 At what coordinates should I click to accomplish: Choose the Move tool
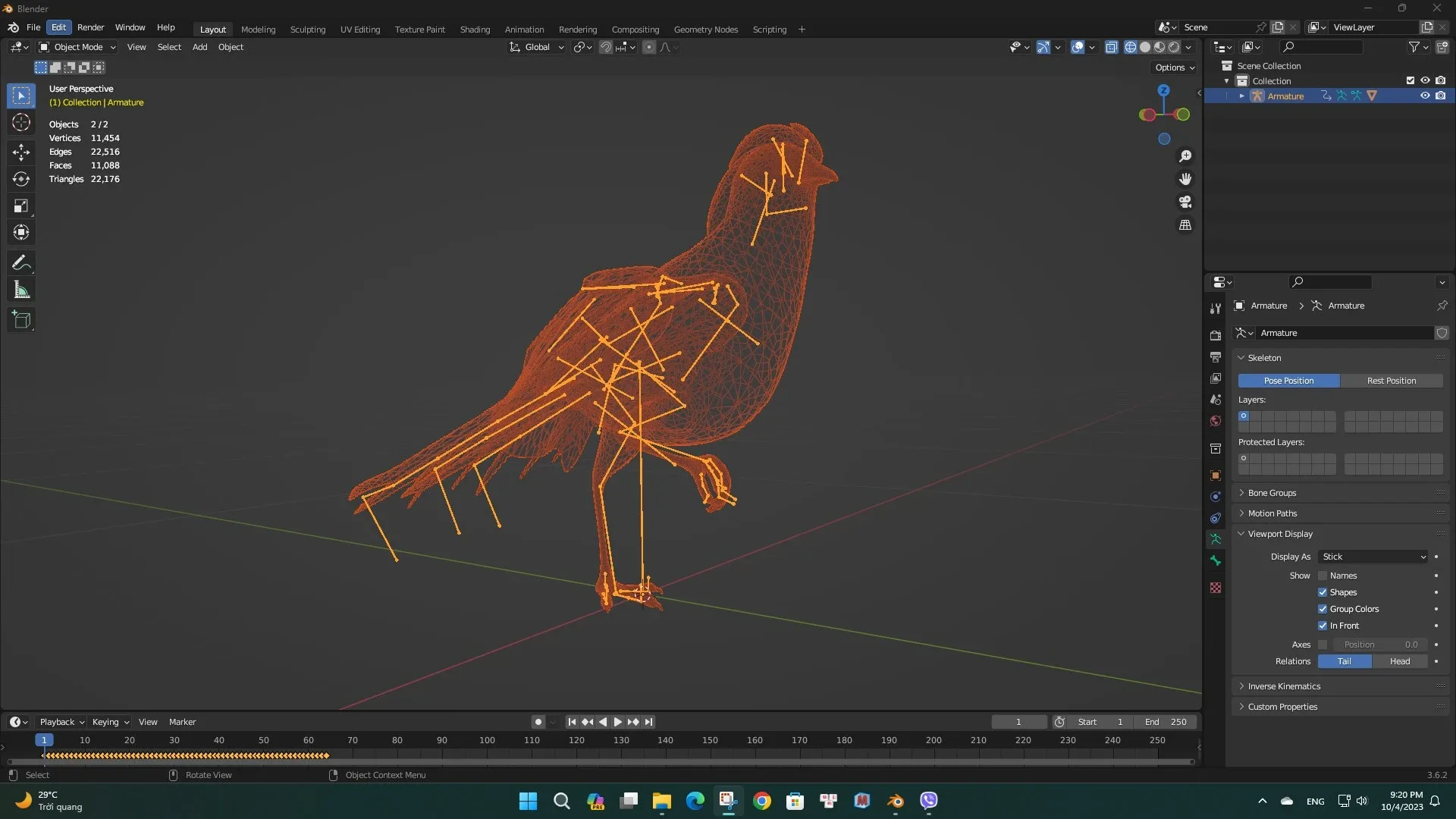21,152
